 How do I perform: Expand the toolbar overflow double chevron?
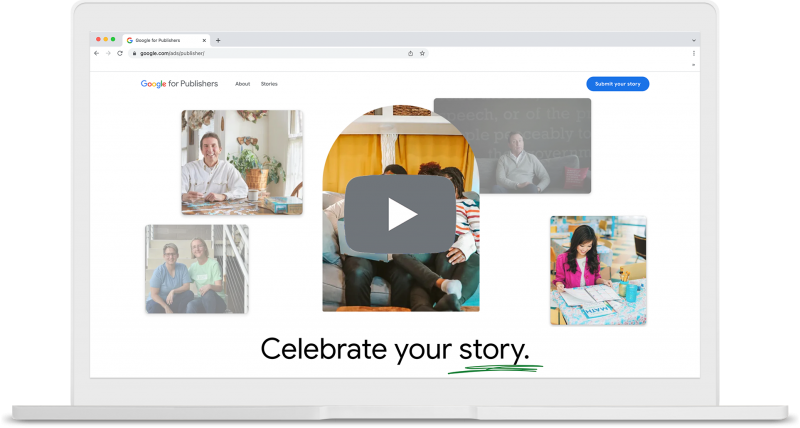click(x=694, y=64)
